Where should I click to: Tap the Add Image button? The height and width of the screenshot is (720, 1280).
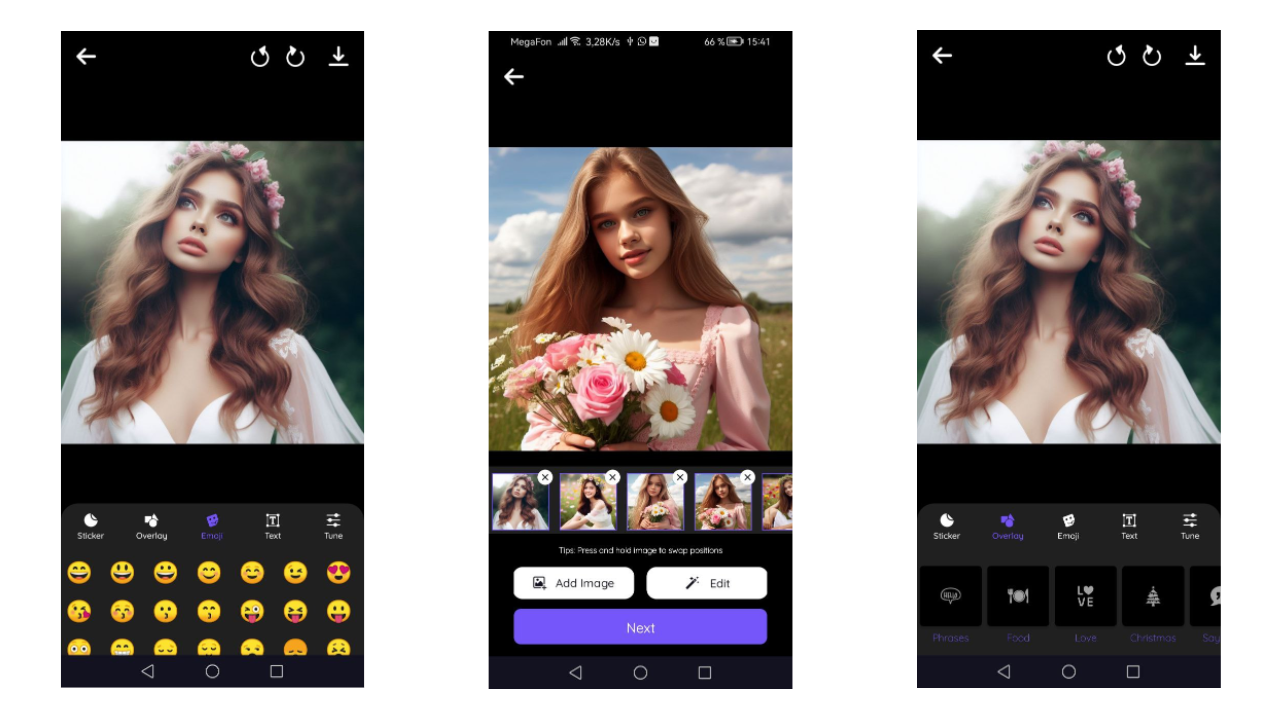pos(573,583)
